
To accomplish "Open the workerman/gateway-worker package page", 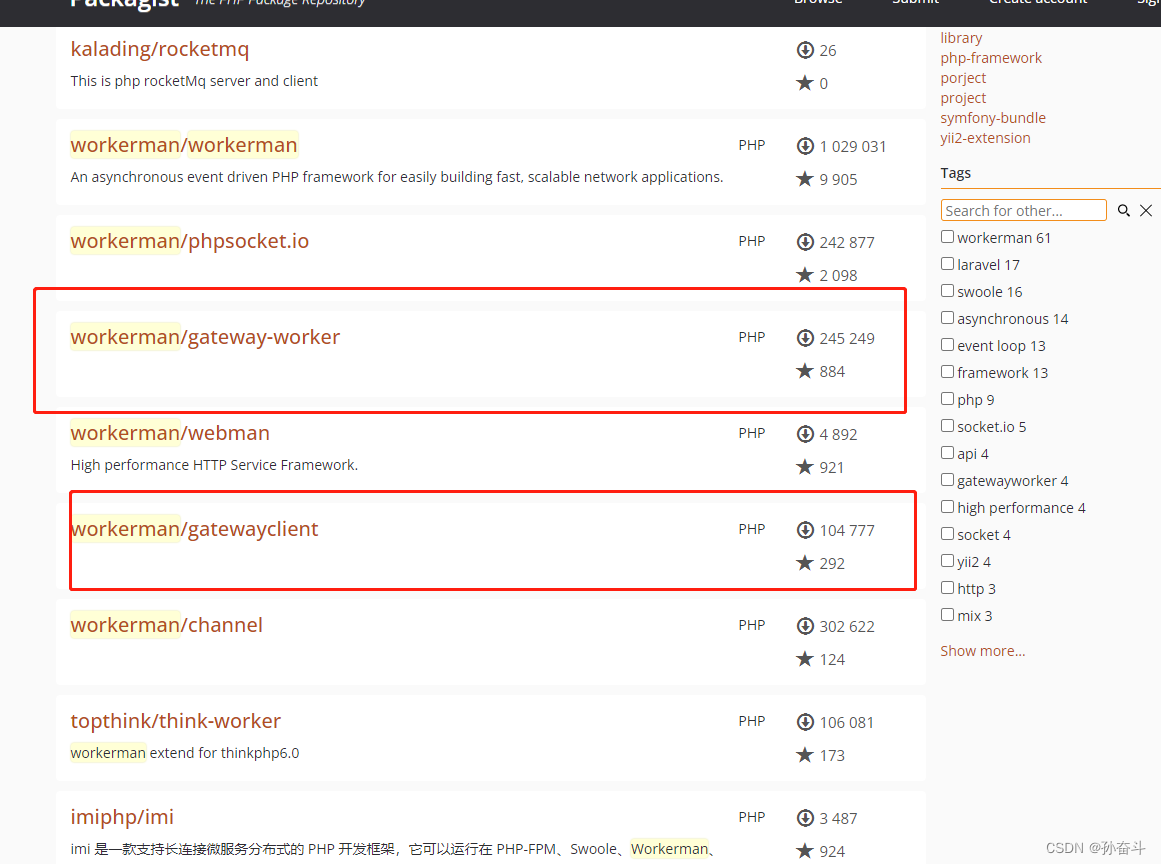I will click(x=205, y=337).
